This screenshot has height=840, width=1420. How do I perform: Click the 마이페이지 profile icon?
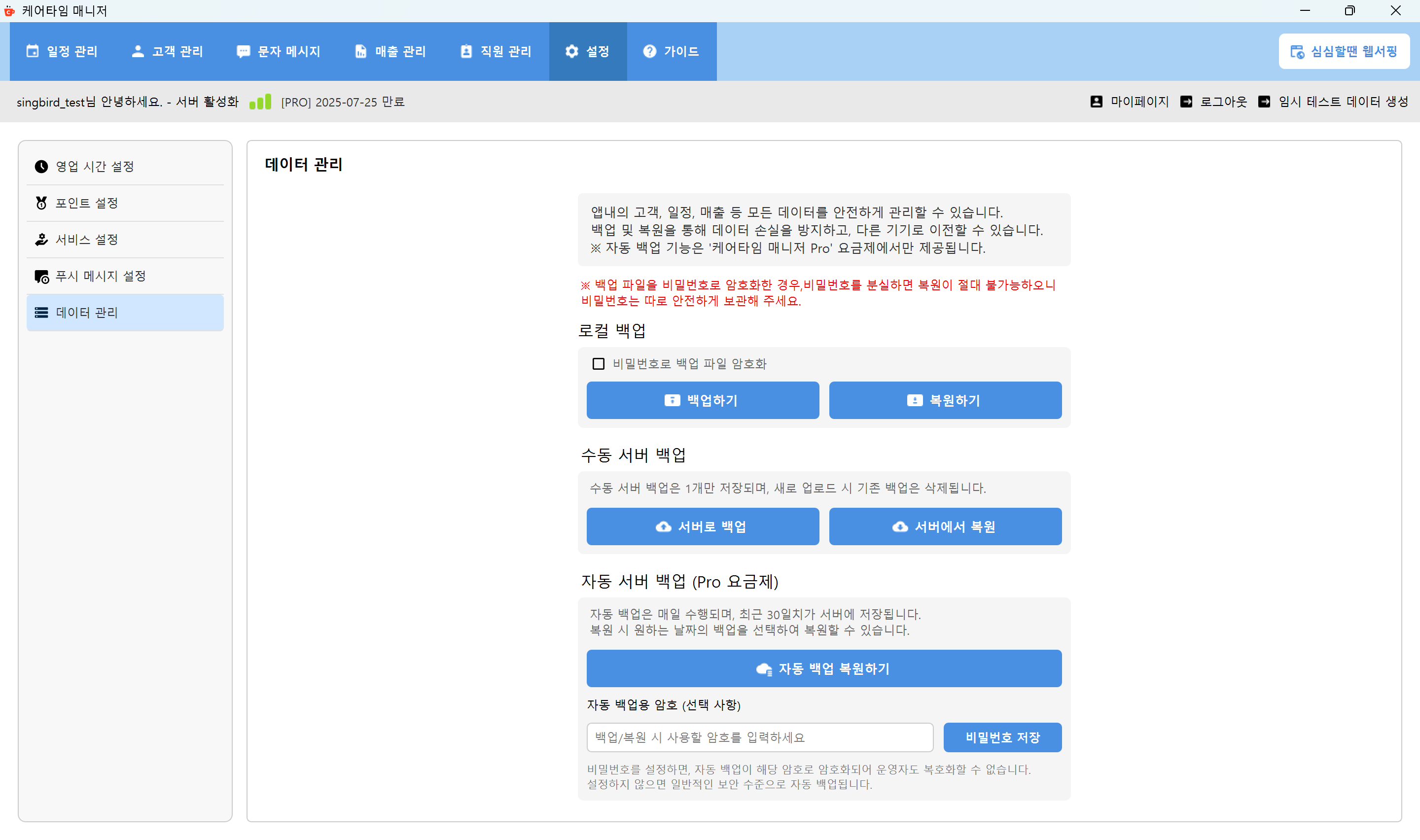[x=1096, y=102]
